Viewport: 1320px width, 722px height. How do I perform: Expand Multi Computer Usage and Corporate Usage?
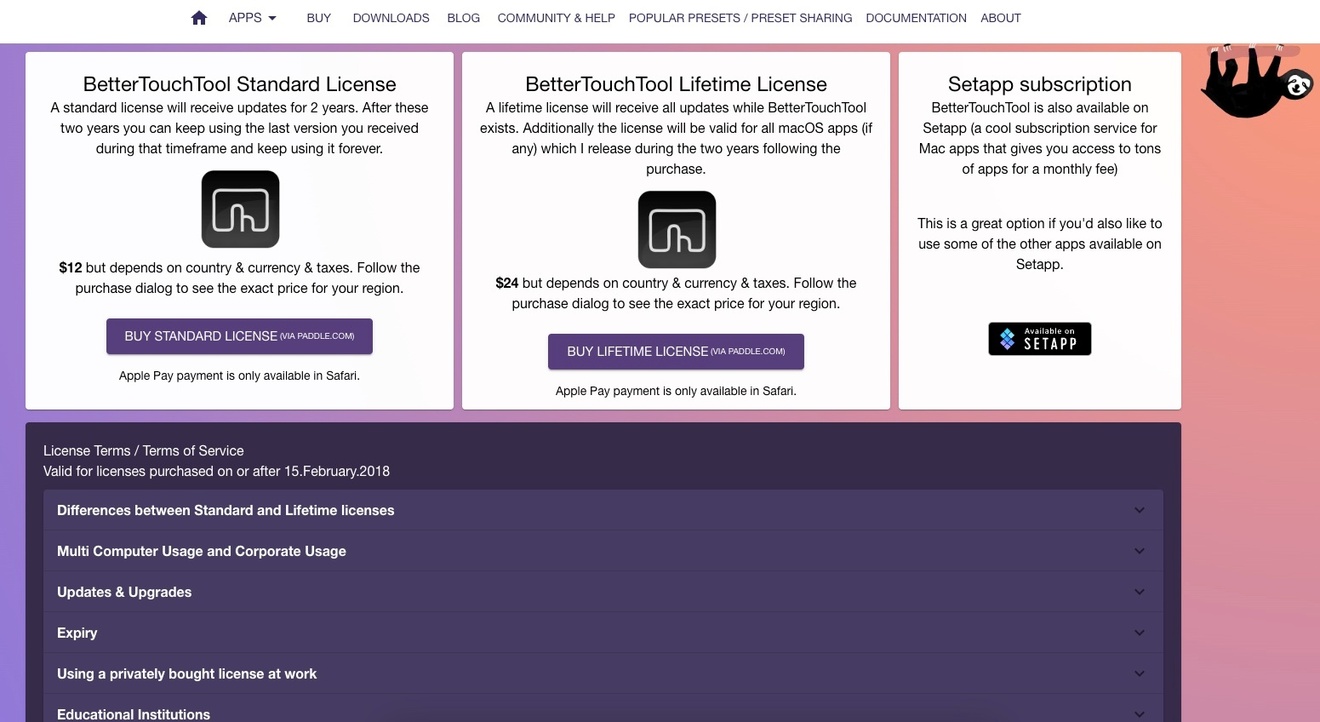pos(603,551)
